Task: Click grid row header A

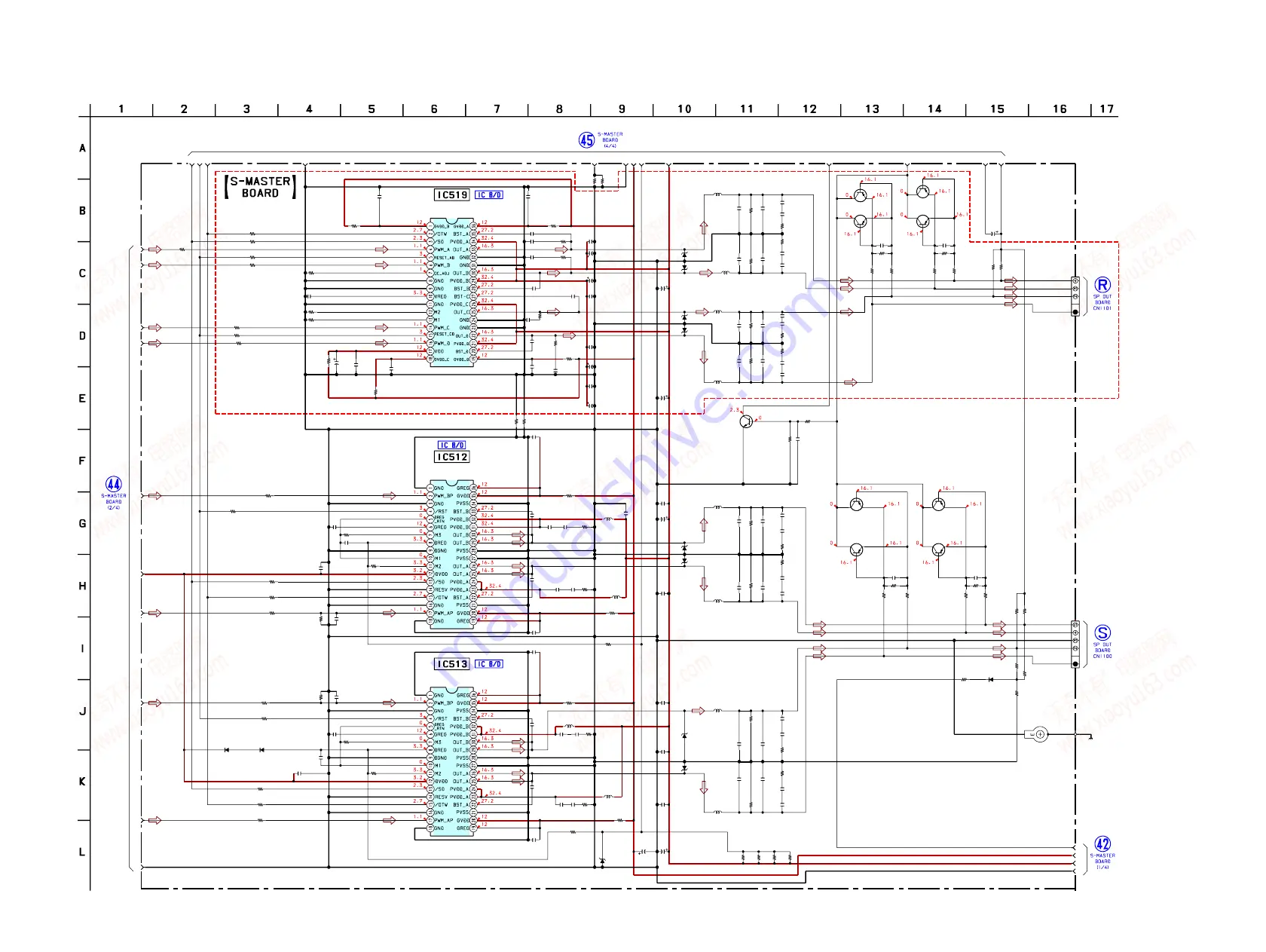Action: (83, 148)
